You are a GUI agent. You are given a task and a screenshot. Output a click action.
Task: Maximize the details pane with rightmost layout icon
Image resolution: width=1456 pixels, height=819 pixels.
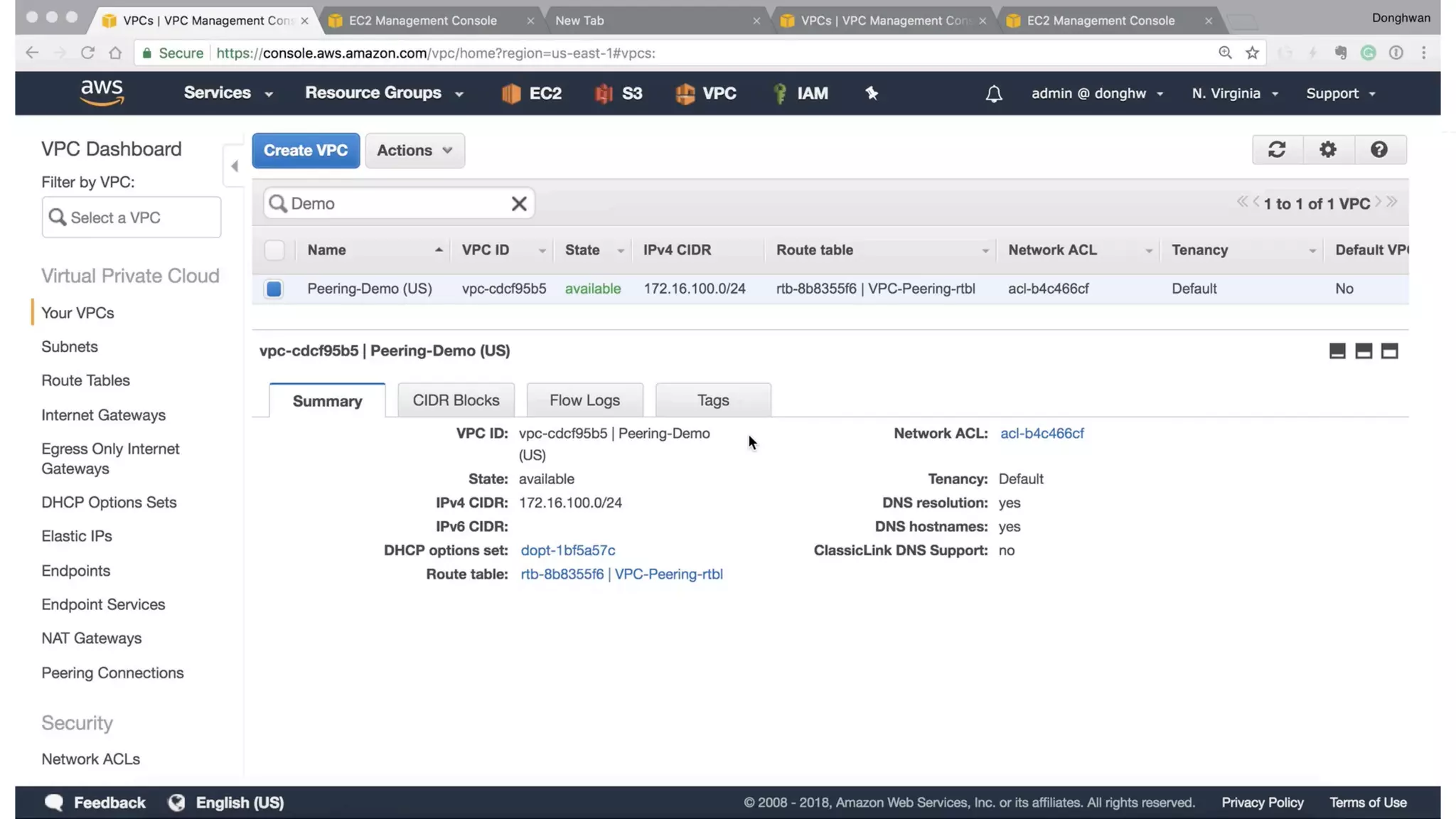click(x=1389, y=351)
